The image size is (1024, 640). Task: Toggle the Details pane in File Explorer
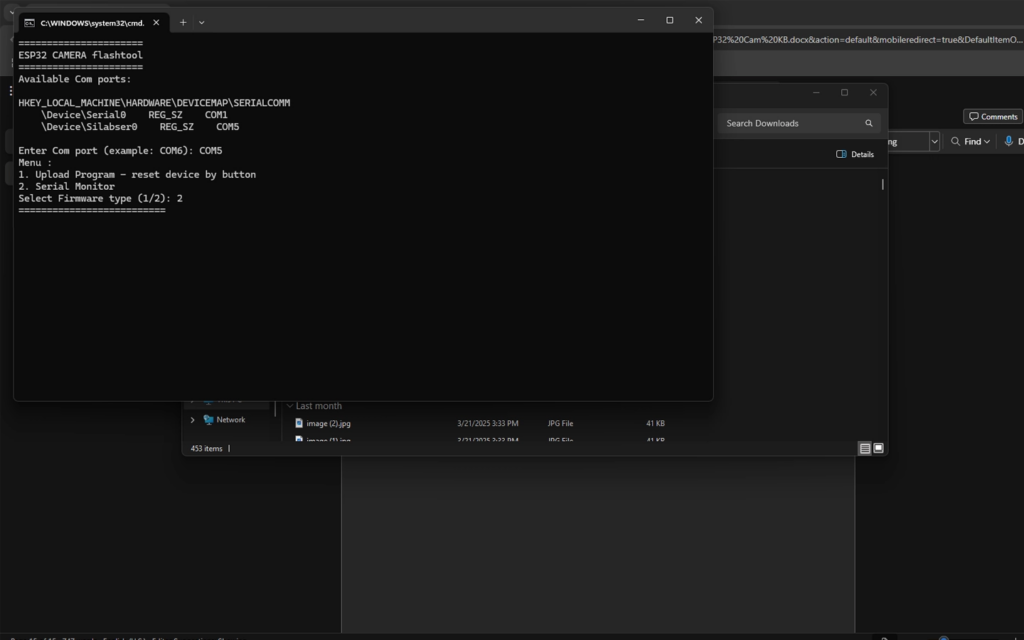[855, 154]
